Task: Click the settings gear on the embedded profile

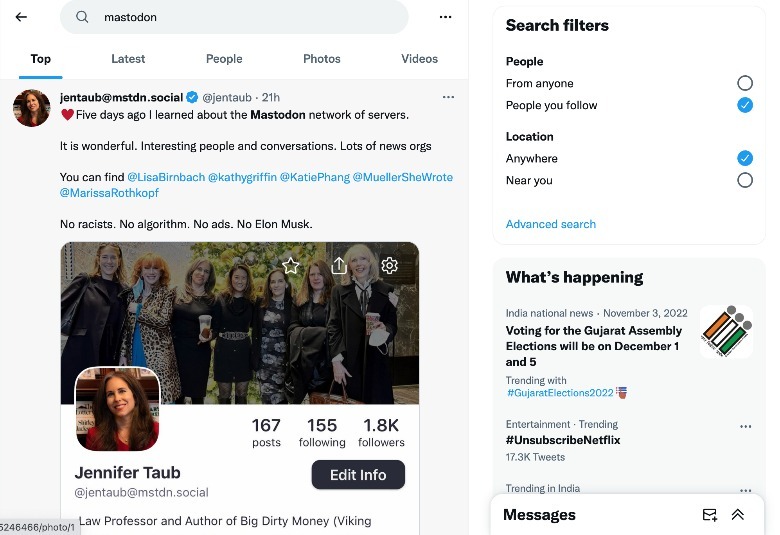Action: 390,265
